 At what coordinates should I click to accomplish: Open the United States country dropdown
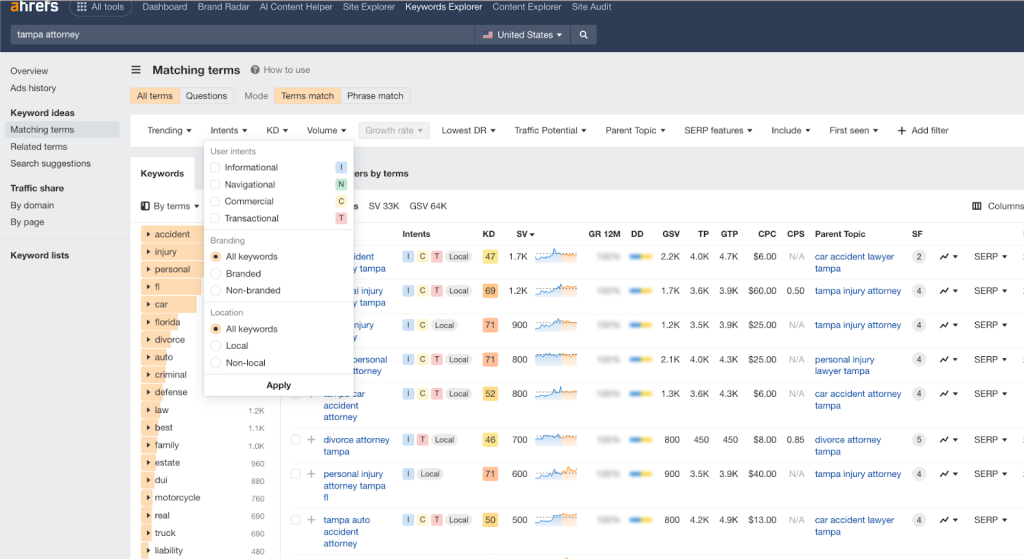tap(522, 35)
